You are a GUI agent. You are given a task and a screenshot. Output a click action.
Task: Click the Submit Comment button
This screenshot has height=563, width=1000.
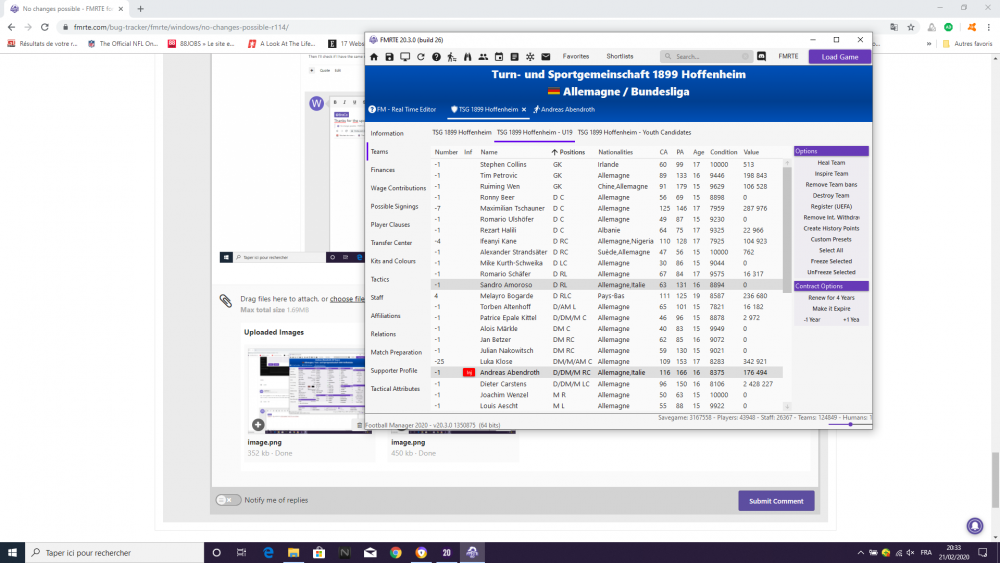776,501
